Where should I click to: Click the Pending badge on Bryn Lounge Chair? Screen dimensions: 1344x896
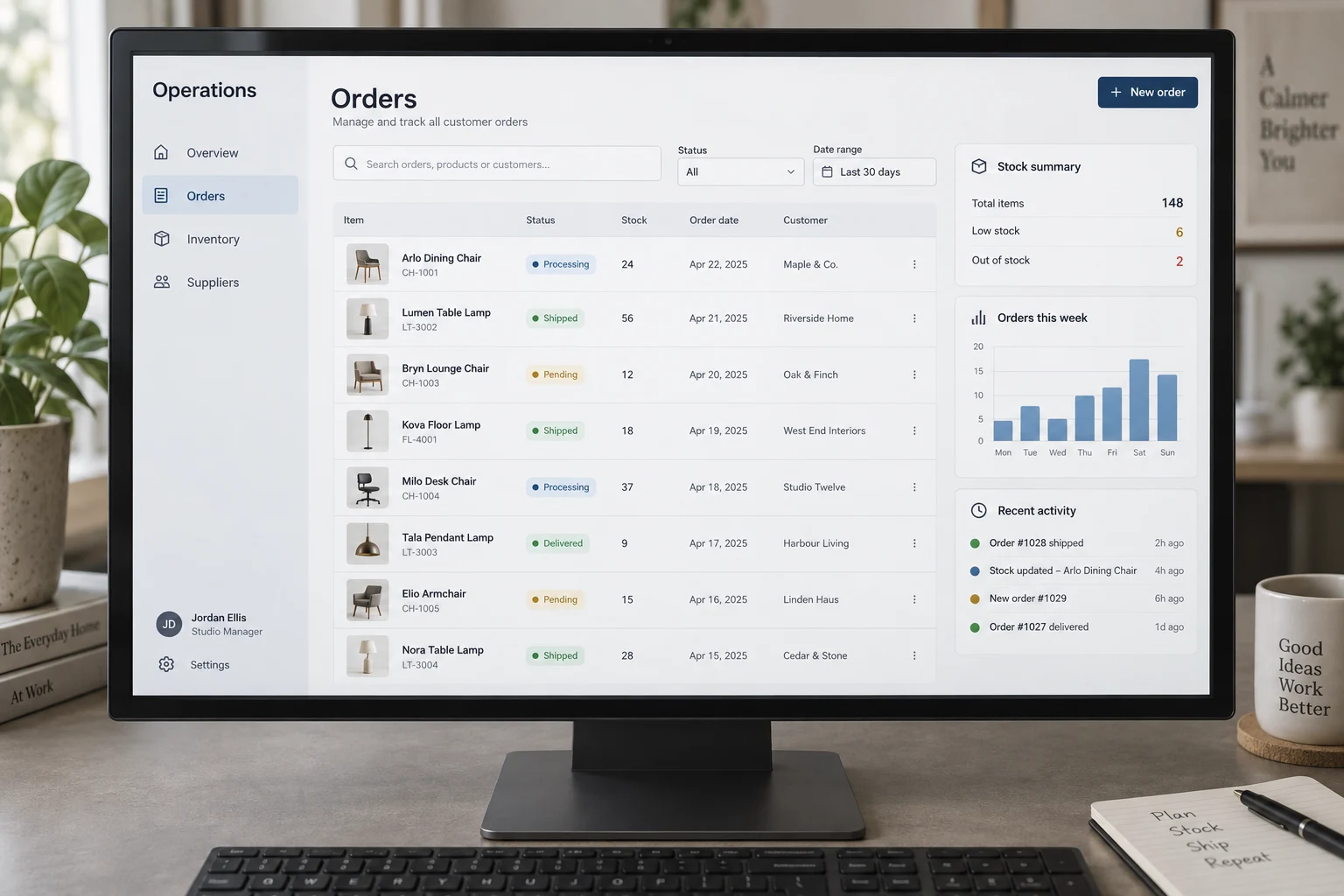coord(555,374)
